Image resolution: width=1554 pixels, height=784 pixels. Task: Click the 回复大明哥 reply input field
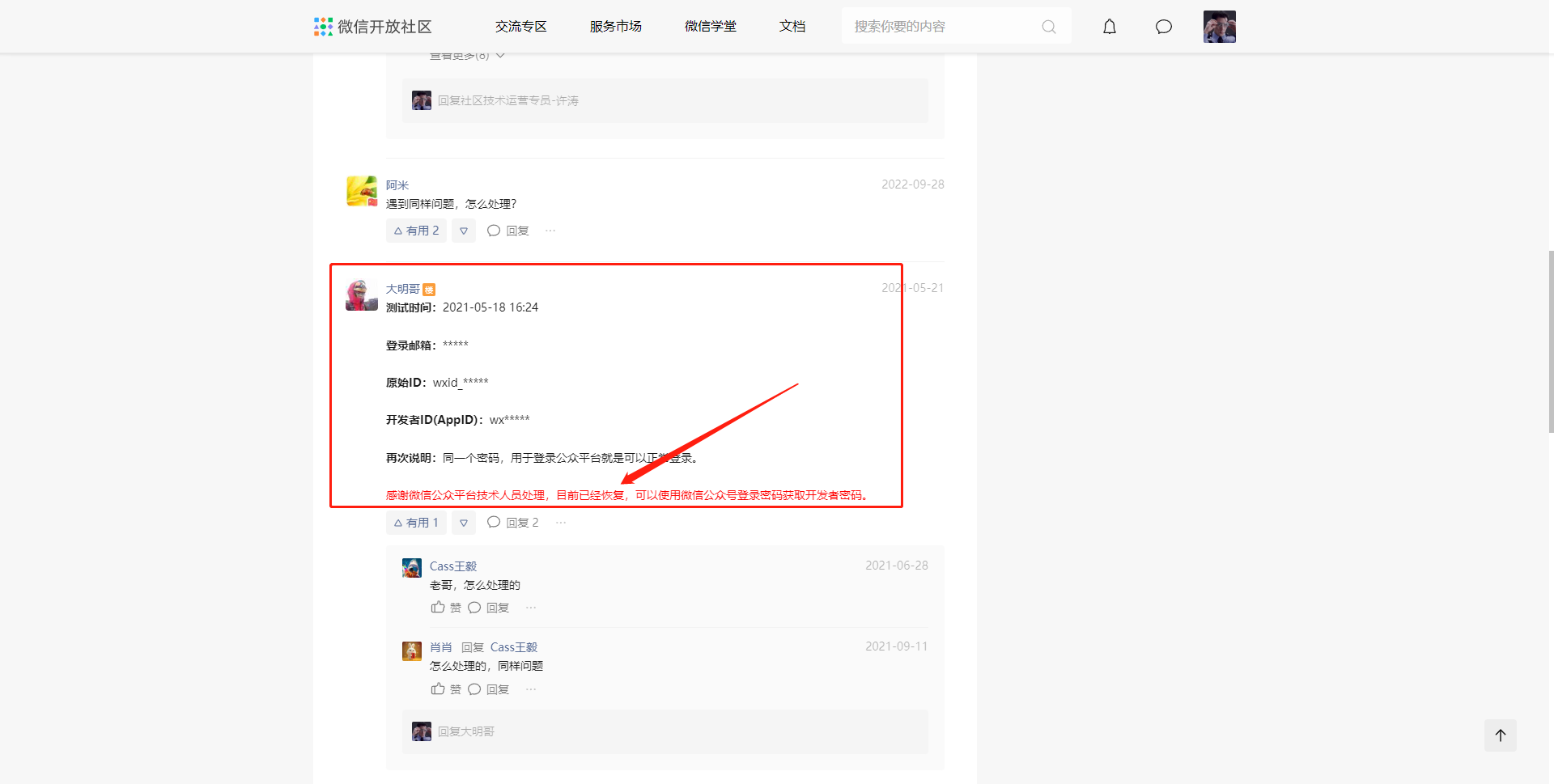665,732
